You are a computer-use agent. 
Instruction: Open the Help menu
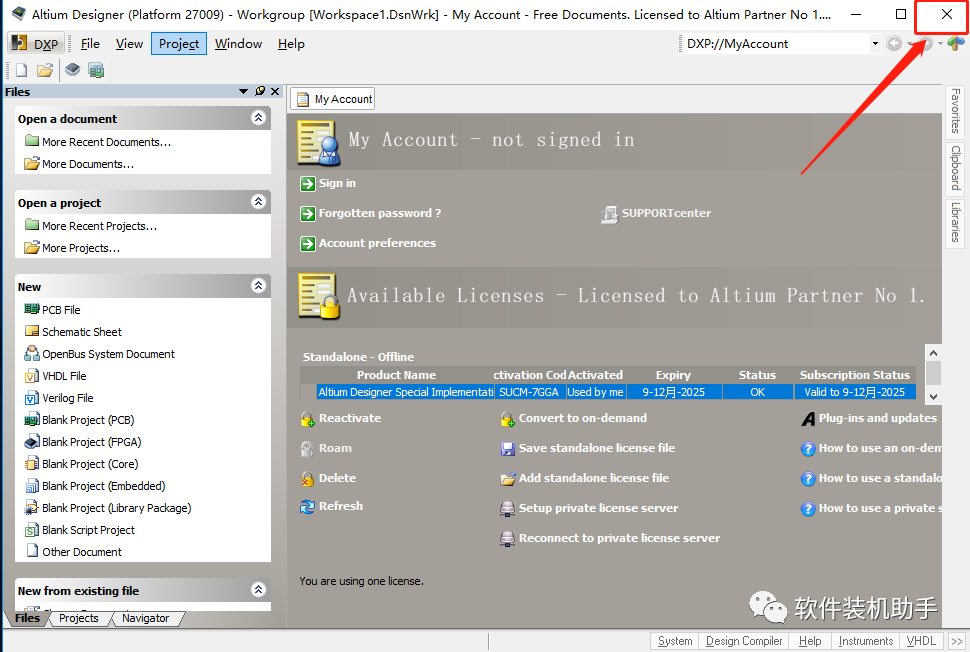pos(291,44)
